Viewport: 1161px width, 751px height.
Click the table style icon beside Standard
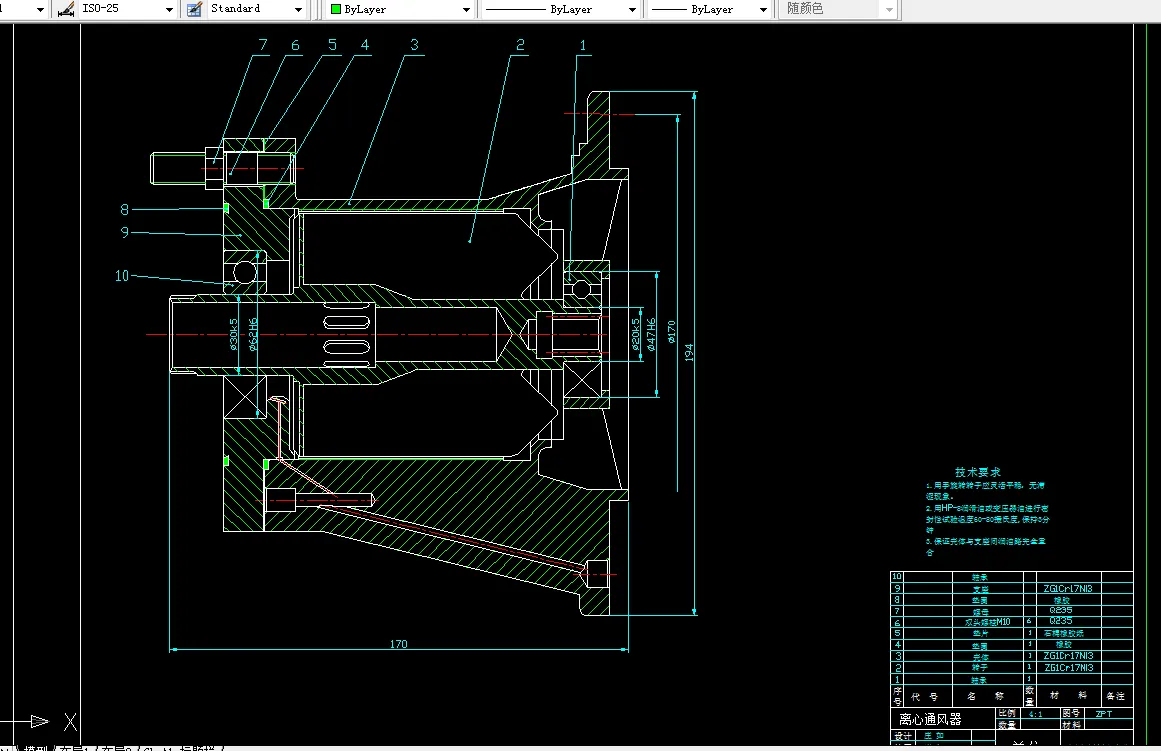click(x=194, y=9)
